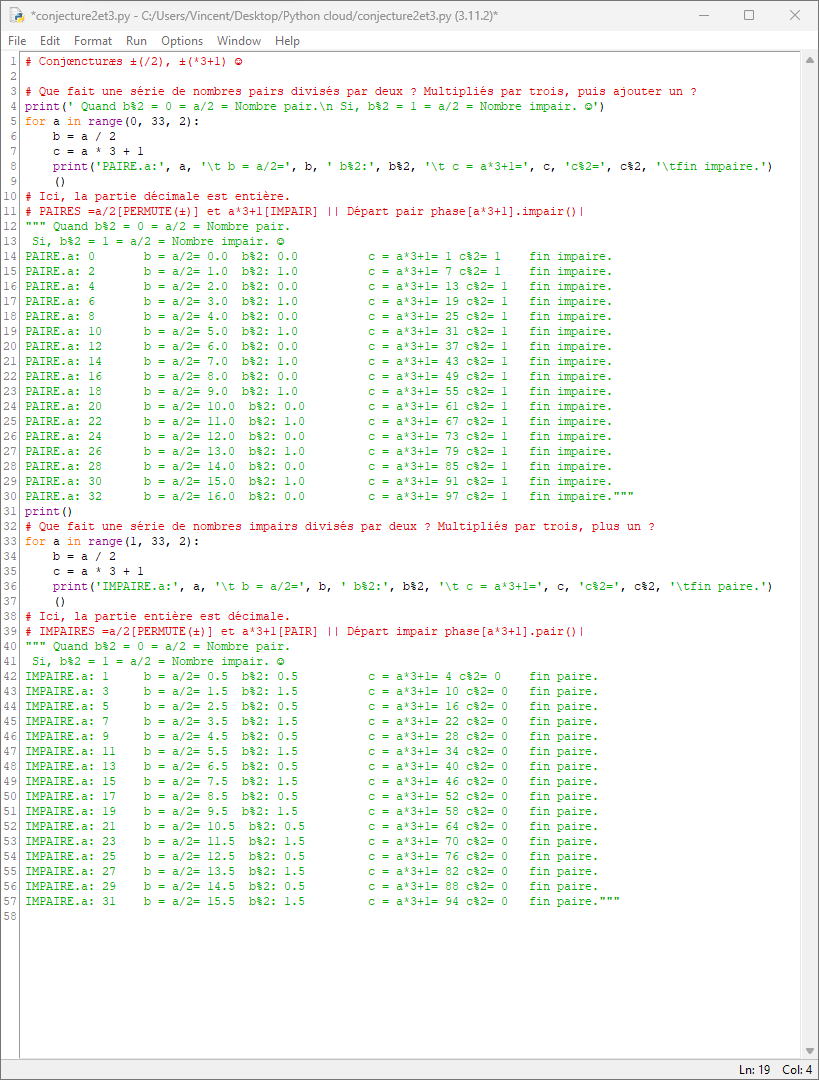The height and width of the screenshot is (1080, 819).
Task: Click the 'PAIRE.a: 16' output row
Action: pos(318,376)
